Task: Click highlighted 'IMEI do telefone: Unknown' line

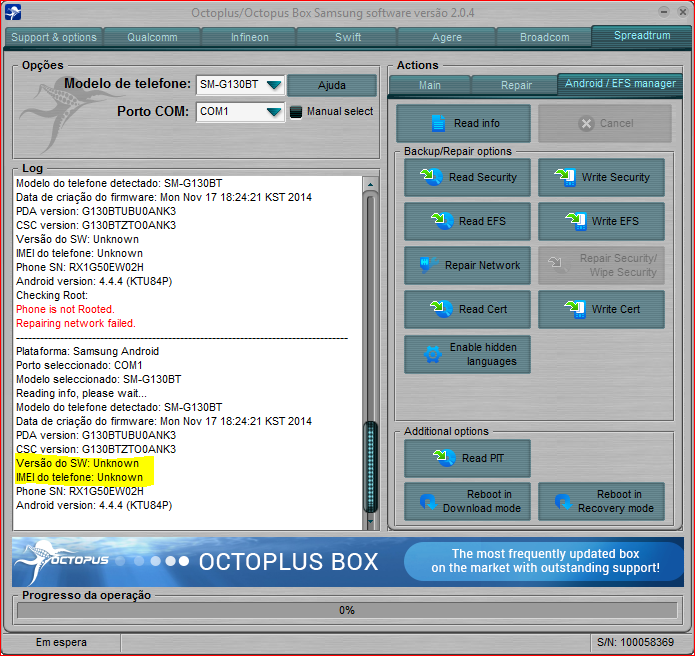Action: pos(79,477)
